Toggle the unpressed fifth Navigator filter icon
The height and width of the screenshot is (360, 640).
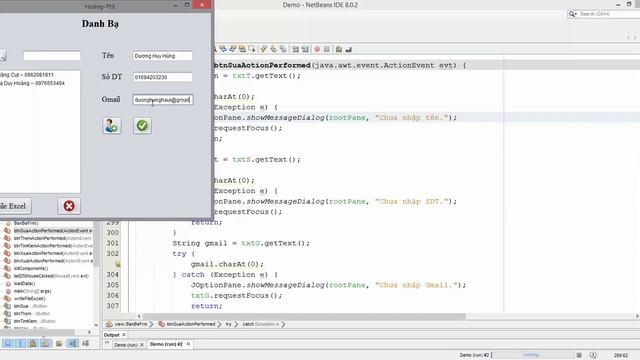point(59,344)
